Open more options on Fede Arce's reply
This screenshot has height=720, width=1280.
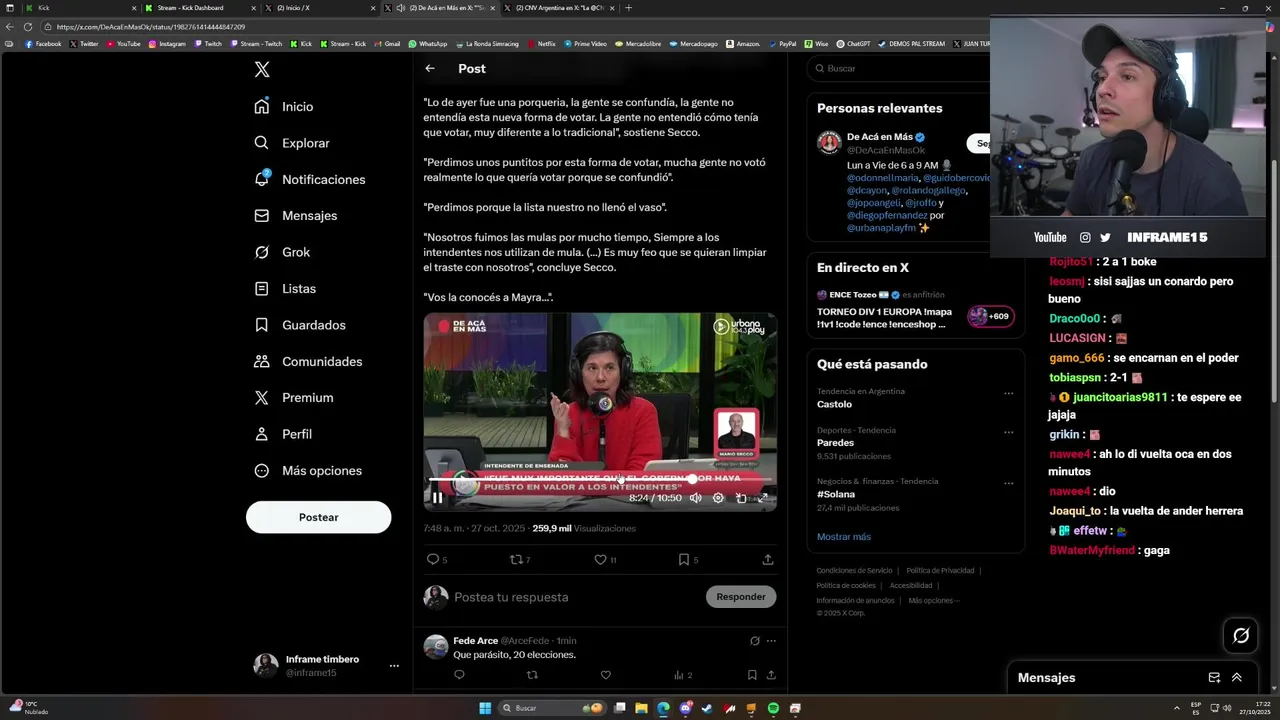771,641
